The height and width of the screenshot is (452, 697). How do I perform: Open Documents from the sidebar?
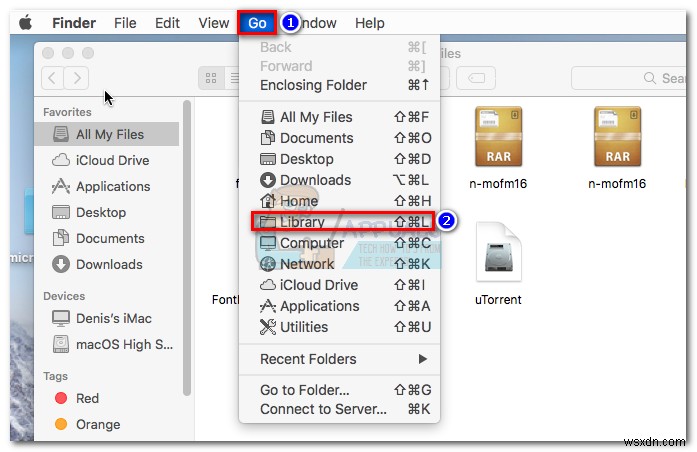point(107,238)
